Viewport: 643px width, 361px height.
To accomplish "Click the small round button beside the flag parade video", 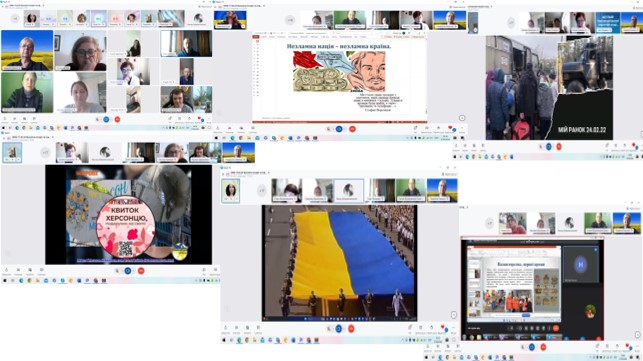I will 454,315.
